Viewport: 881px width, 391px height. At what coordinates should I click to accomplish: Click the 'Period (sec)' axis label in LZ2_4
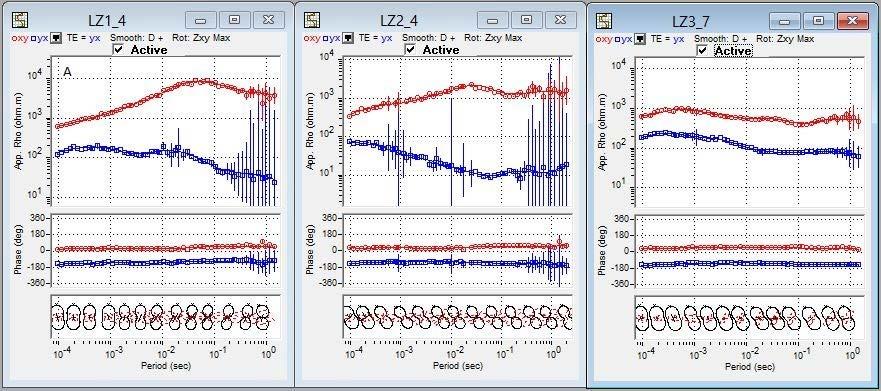pos(457,366)
